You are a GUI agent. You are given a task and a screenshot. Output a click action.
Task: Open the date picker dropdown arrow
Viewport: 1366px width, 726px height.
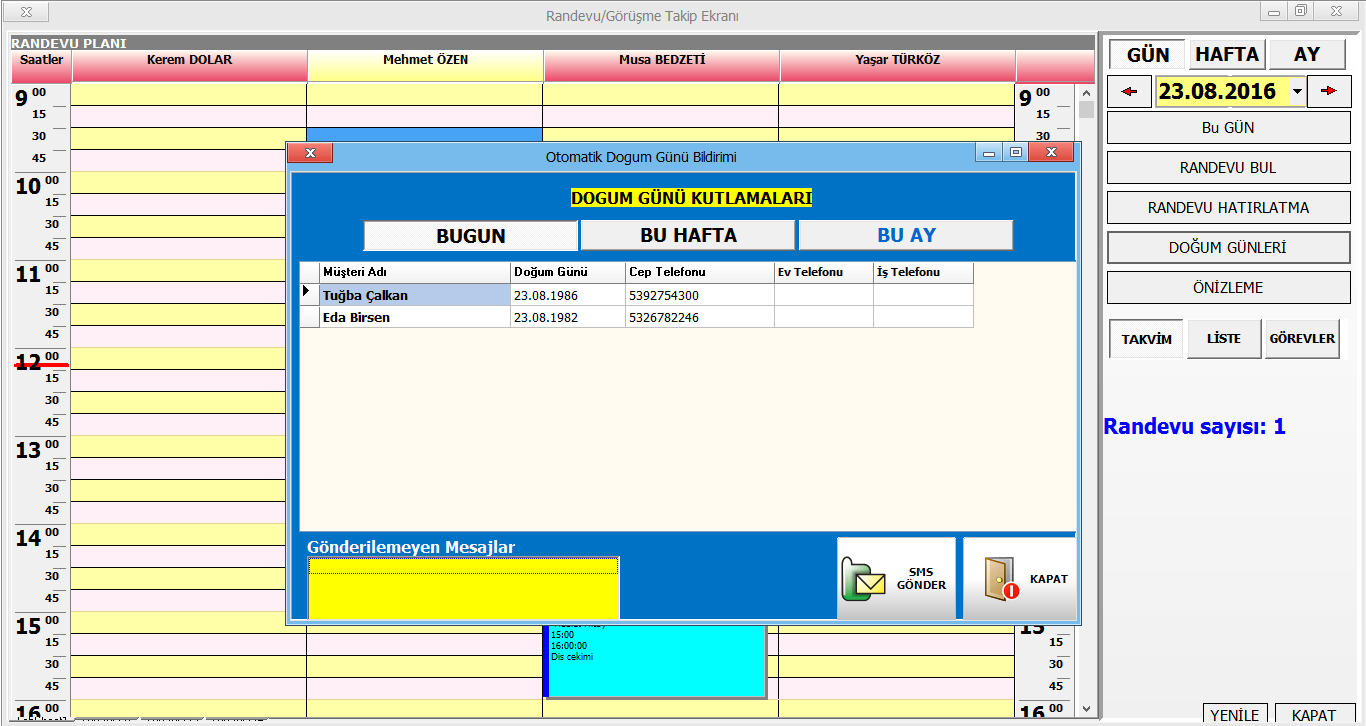coord(1297,91)
